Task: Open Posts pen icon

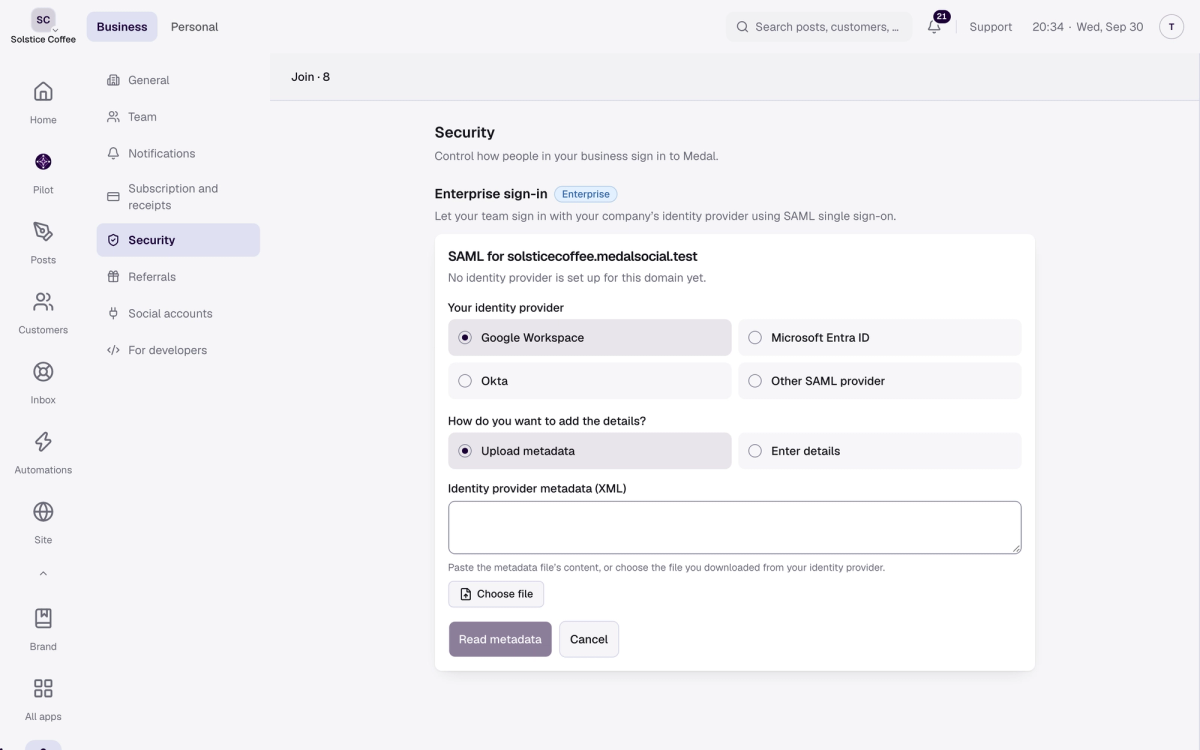Action: (43, 232)
